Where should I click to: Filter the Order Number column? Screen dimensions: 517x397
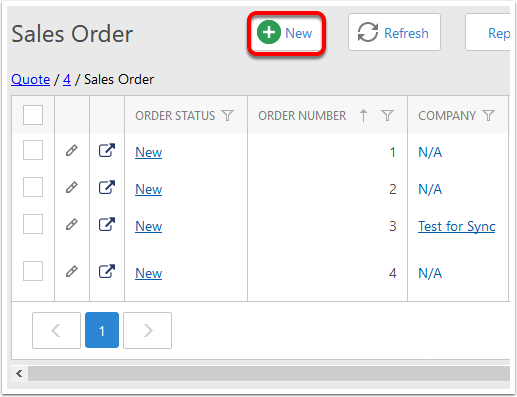[x=387, y=115]
